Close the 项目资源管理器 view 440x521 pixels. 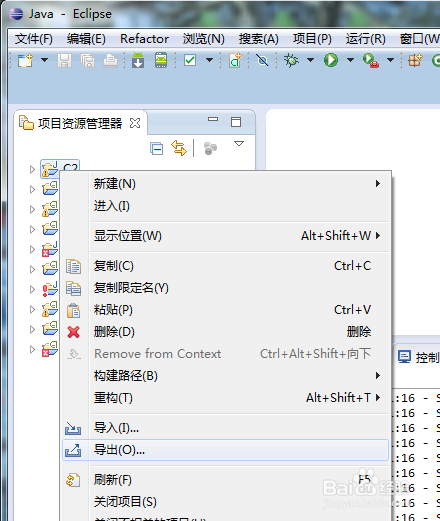click(135, 123)
